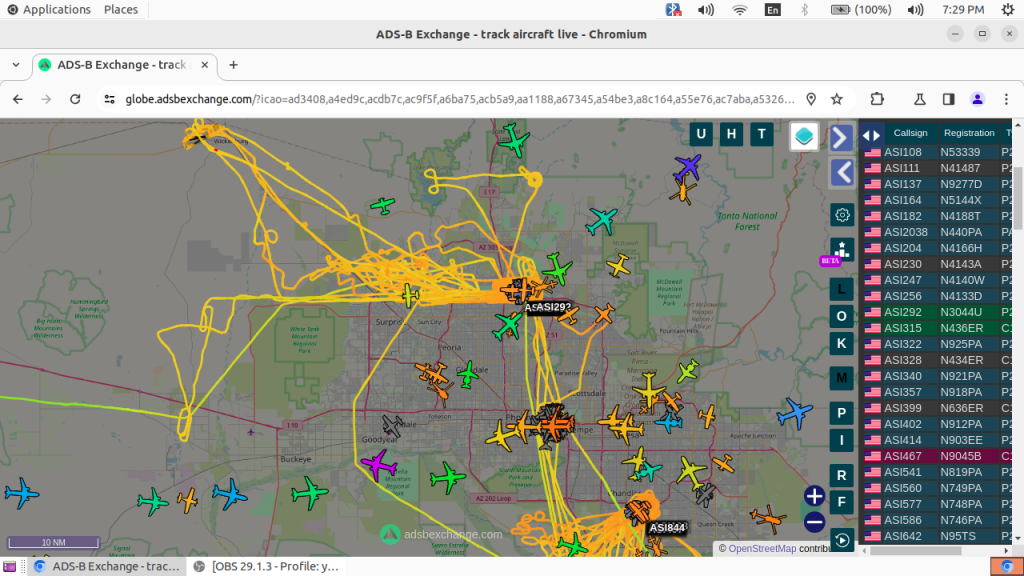The height and width of the screenshot is (576, 1024).
Task: Zoom out with the minus button
Action: pyautogui.click(x=814, y=522)
